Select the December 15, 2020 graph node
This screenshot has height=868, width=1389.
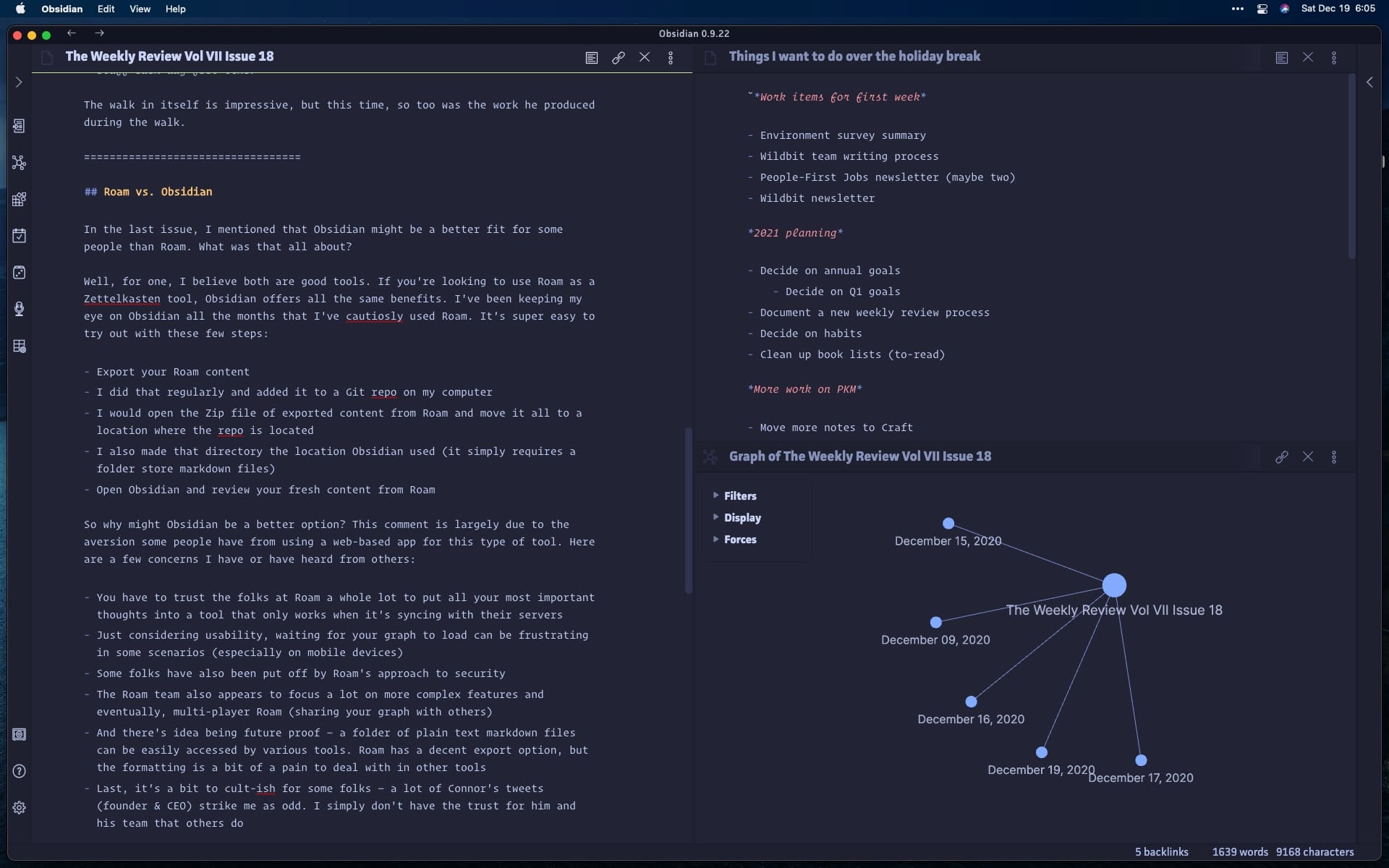(x=948, y=523)
